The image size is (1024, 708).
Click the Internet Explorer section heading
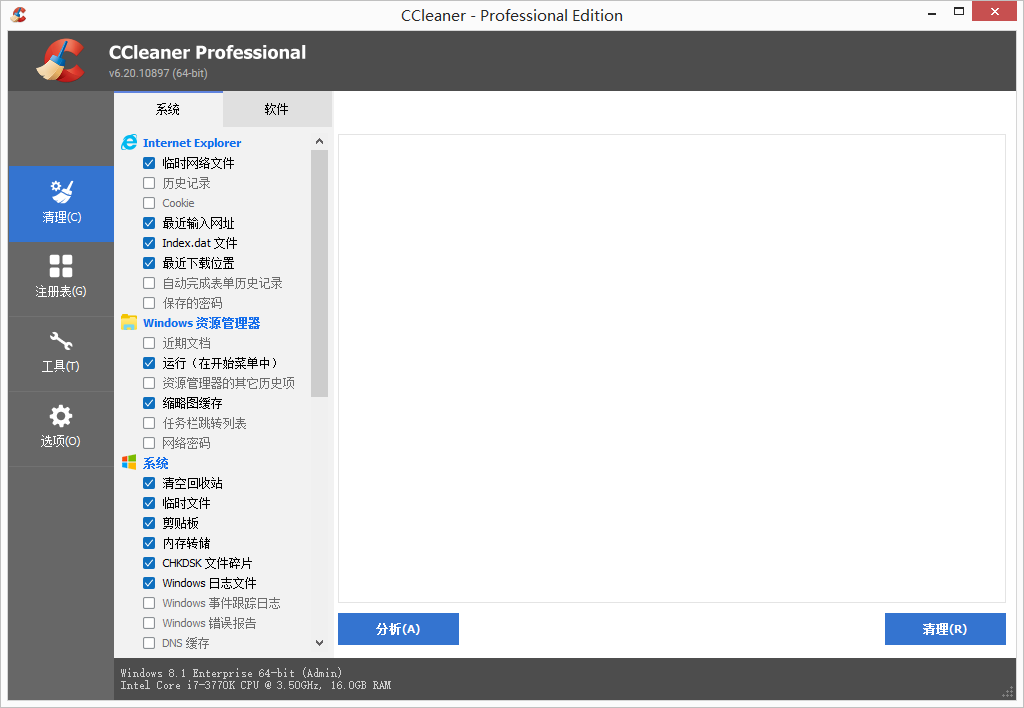click(x=192, y=142)
